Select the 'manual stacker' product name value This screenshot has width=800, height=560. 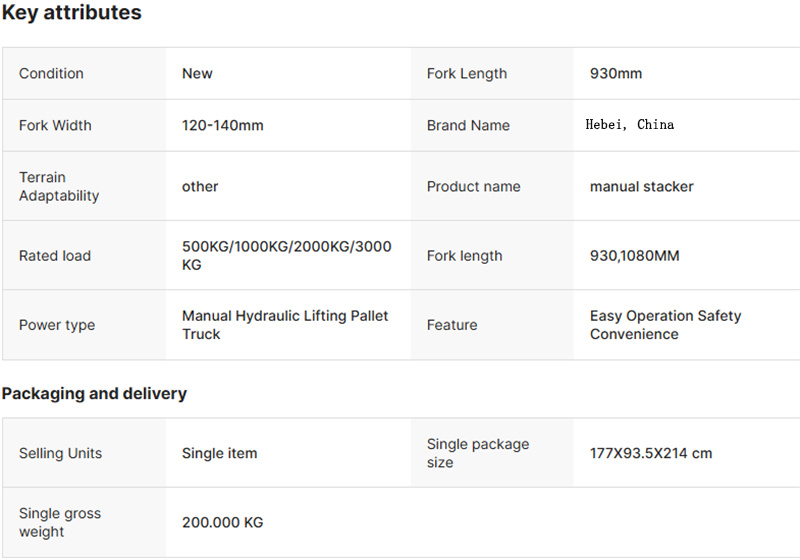(x=641, y=187)
